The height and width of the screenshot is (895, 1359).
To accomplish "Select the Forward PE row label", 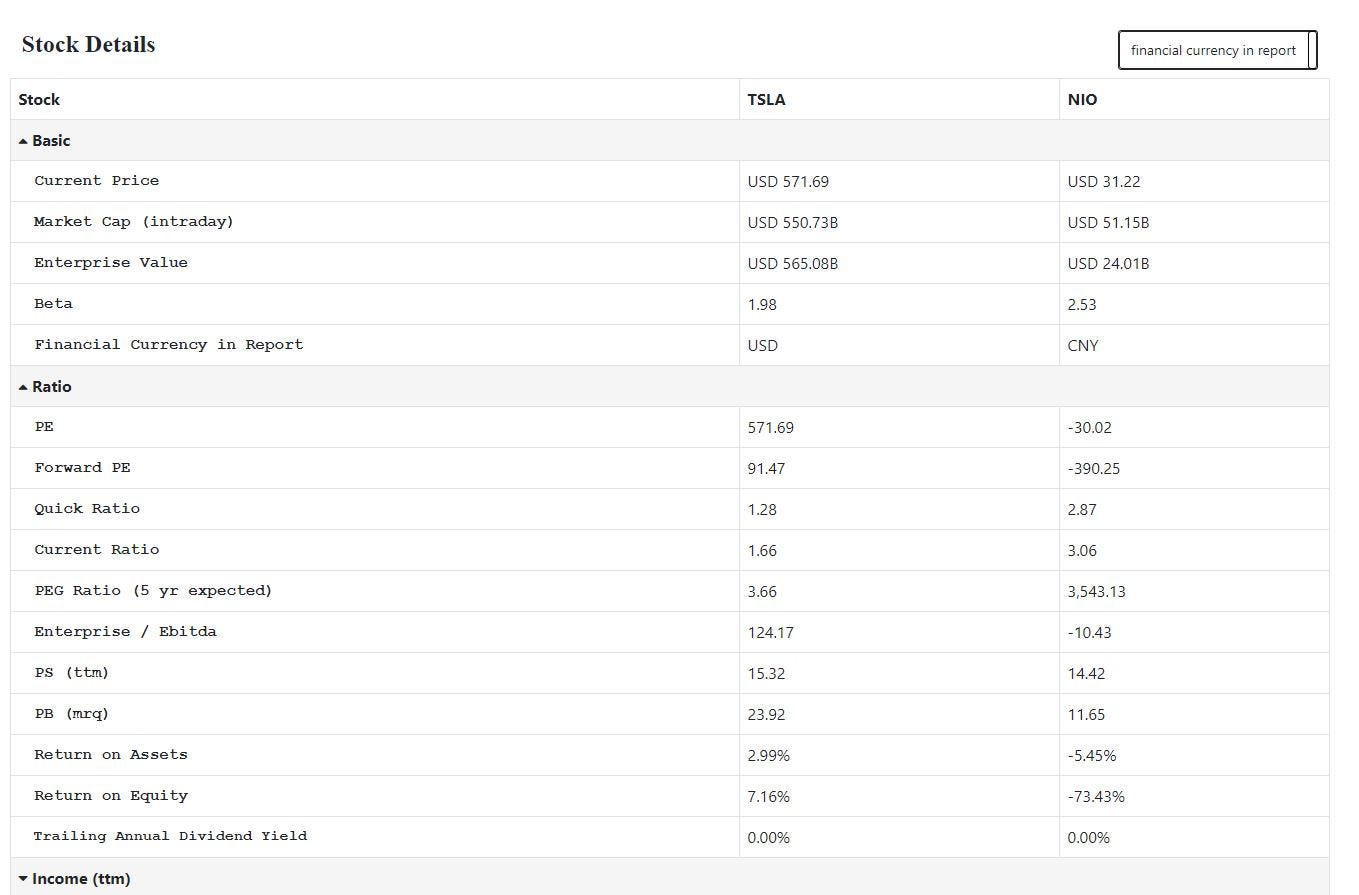I will coord(82,468).
